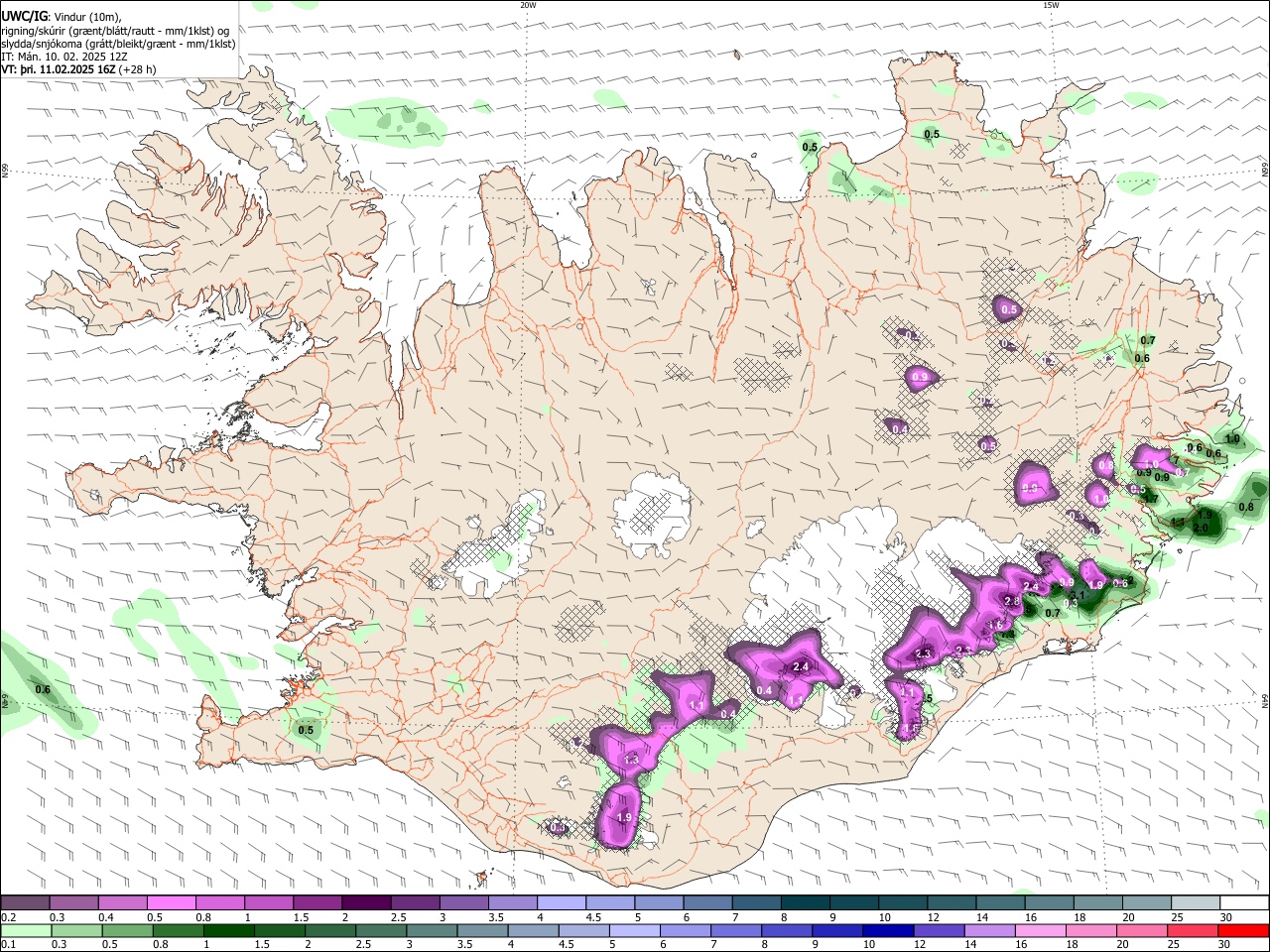This screenshot has width=1270, height=952.
Task: Select the pure red 30 swatch in rain legend
Action: pos(1242,930)
